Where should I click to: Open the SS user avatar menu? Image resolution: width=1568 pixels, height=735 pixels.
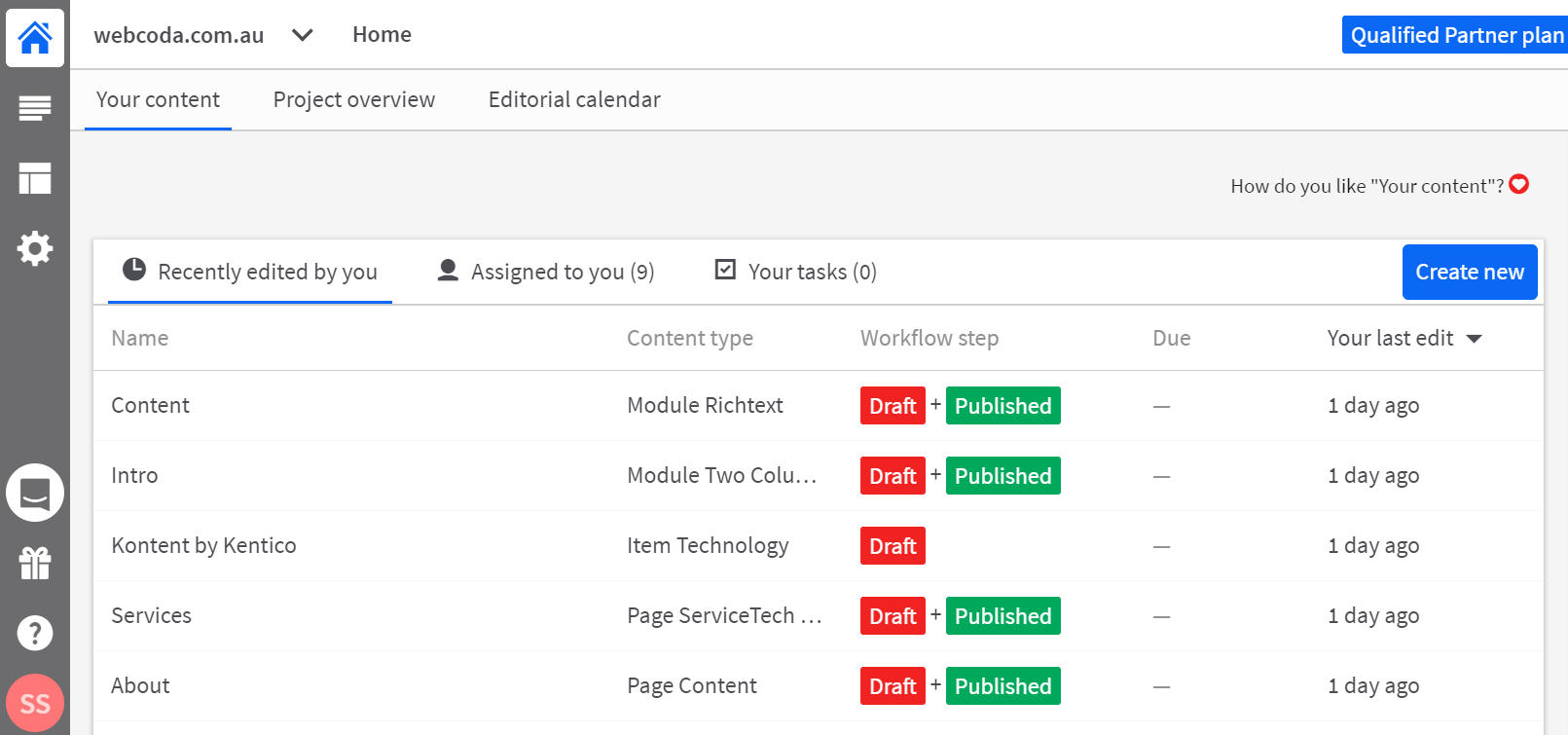[x=35, y=703]
